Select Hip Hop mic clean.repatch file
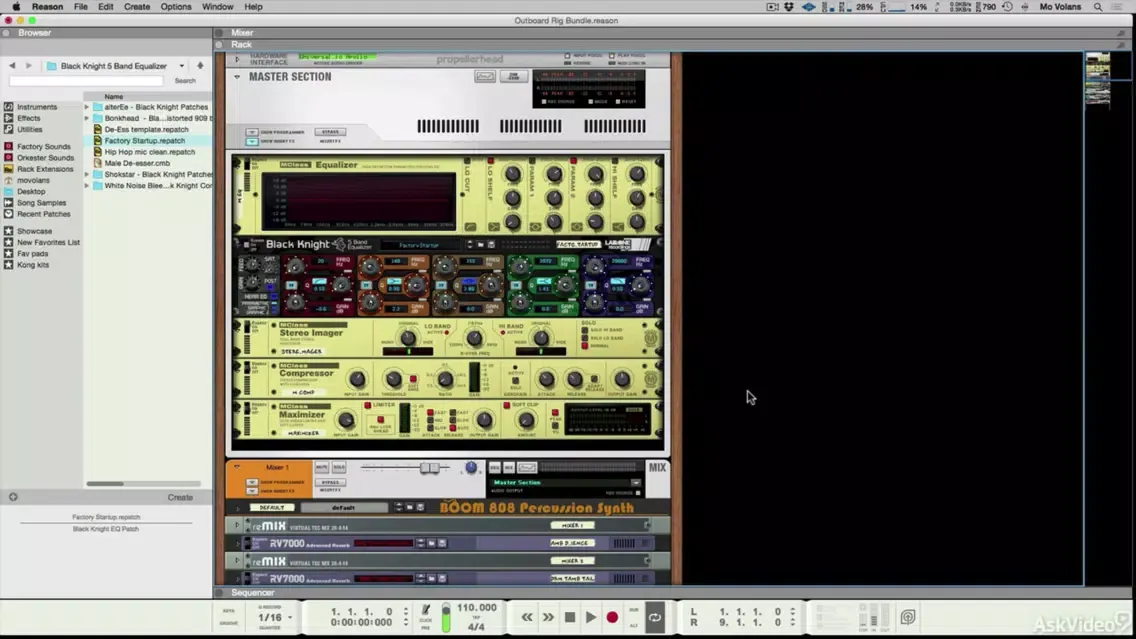 point(149,152)
